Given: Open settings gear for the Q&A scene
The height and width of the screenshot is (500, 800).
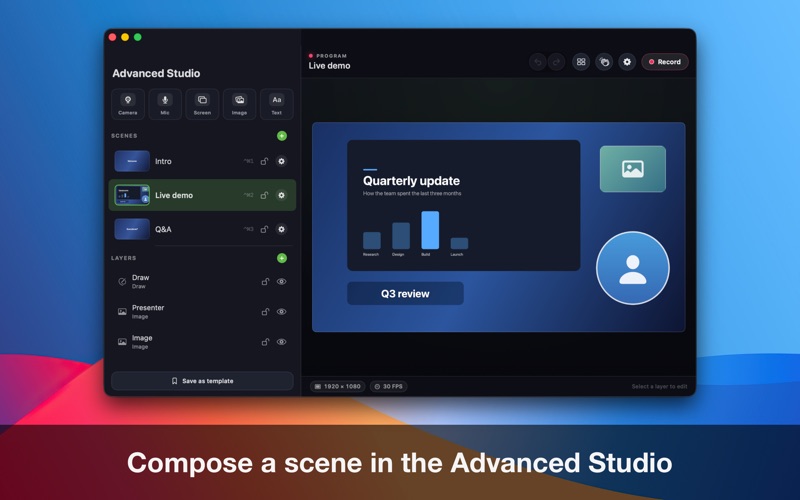Looking at the screenshot, I should [281, 230].
